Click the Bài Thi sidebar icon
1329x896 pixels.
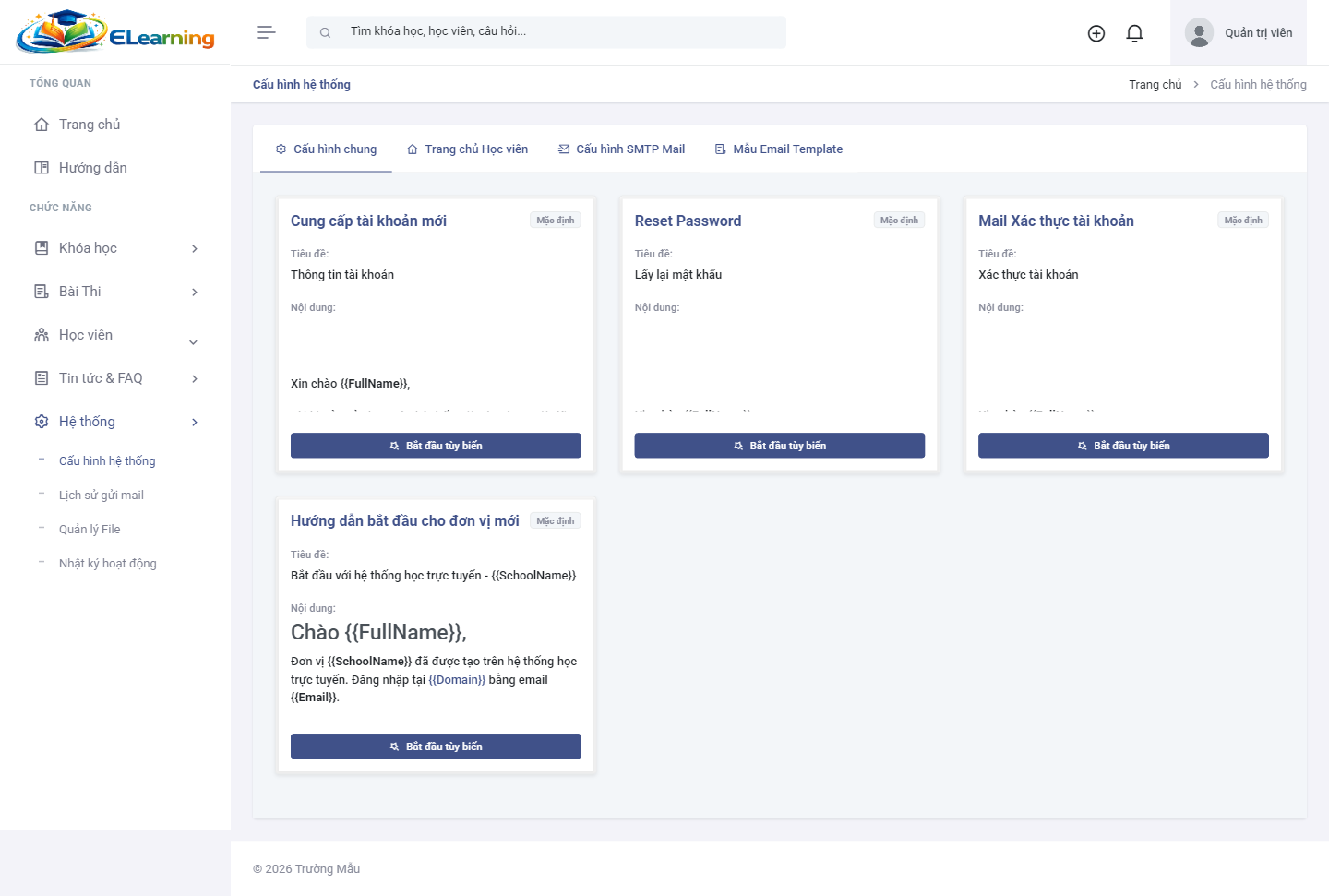(x=42, y=292)
